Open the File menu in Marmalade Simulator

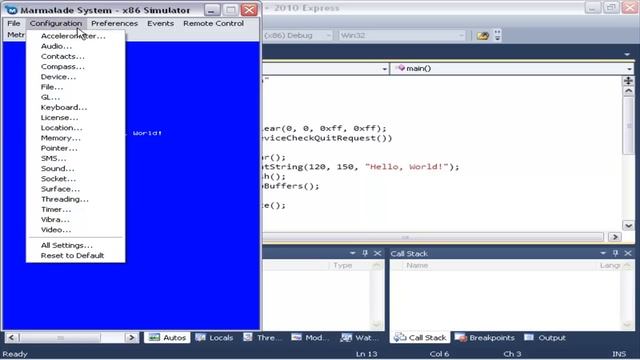14,23
